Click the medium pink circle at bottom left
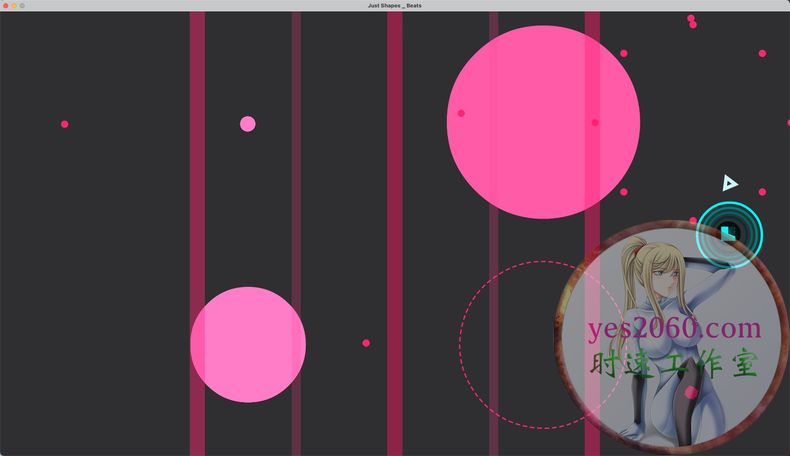The image size is (790, 456). (248, 345)
